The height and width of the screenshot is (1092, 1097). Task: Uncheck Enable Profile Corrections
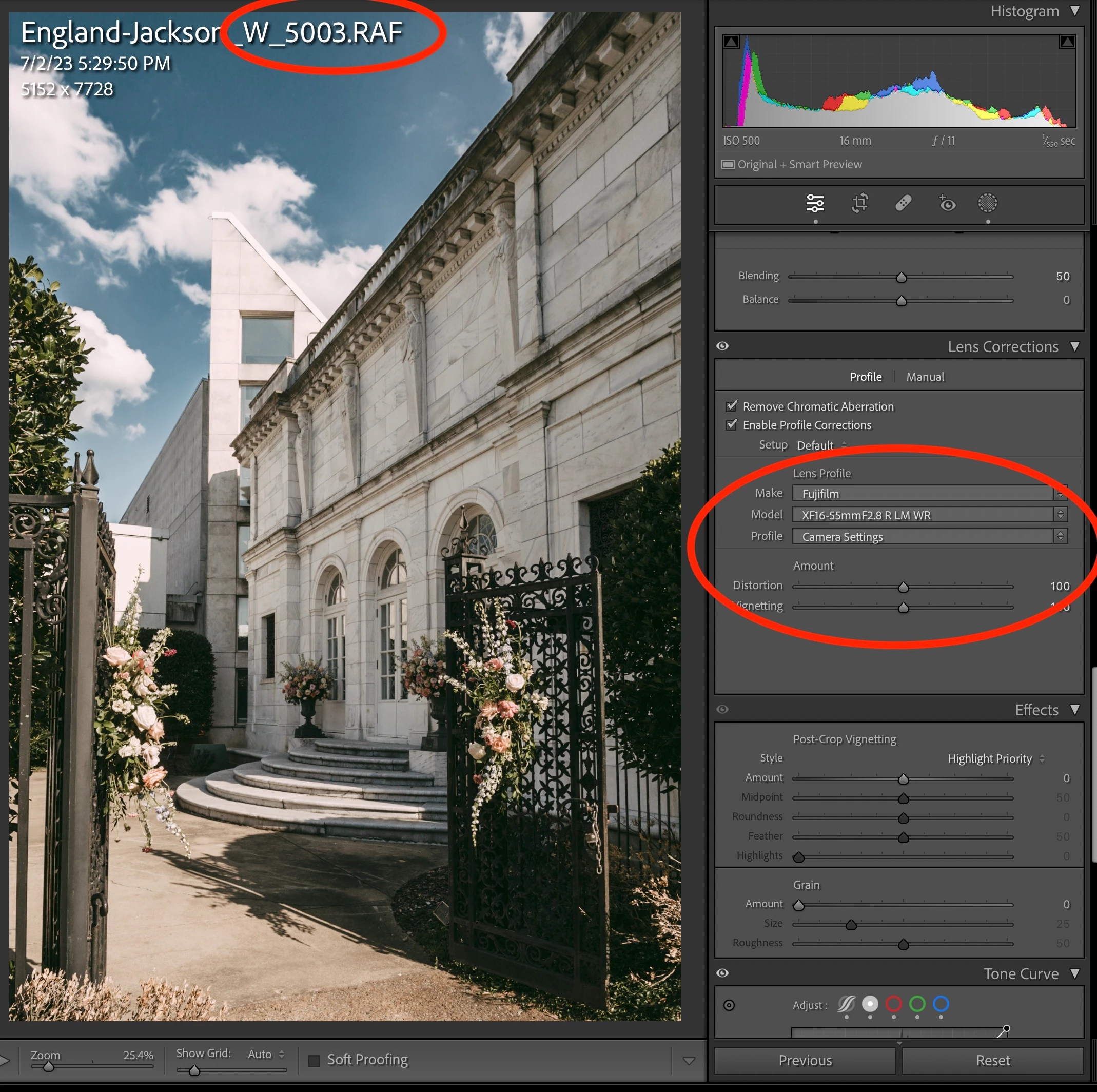click(x=731, y=425)
